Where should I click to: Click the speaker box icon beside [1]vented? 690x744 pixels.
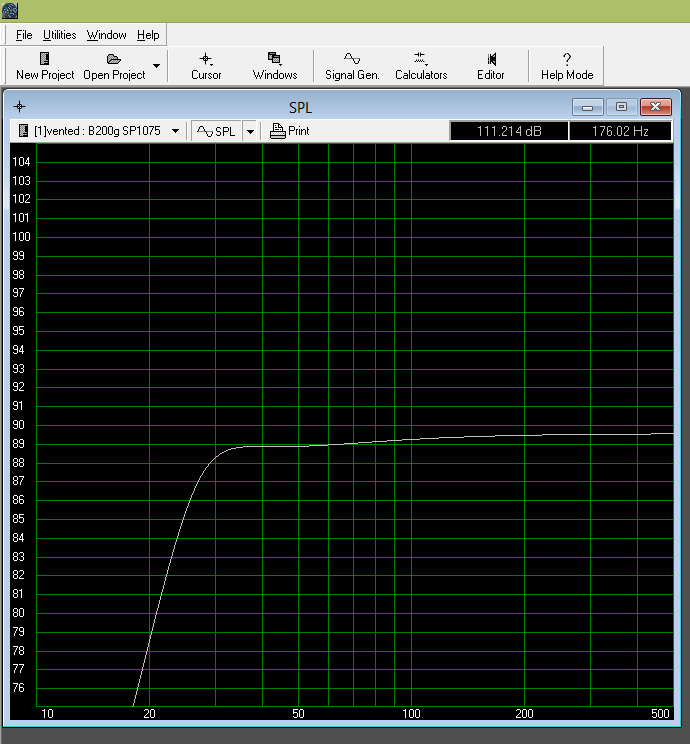[23, 130]
